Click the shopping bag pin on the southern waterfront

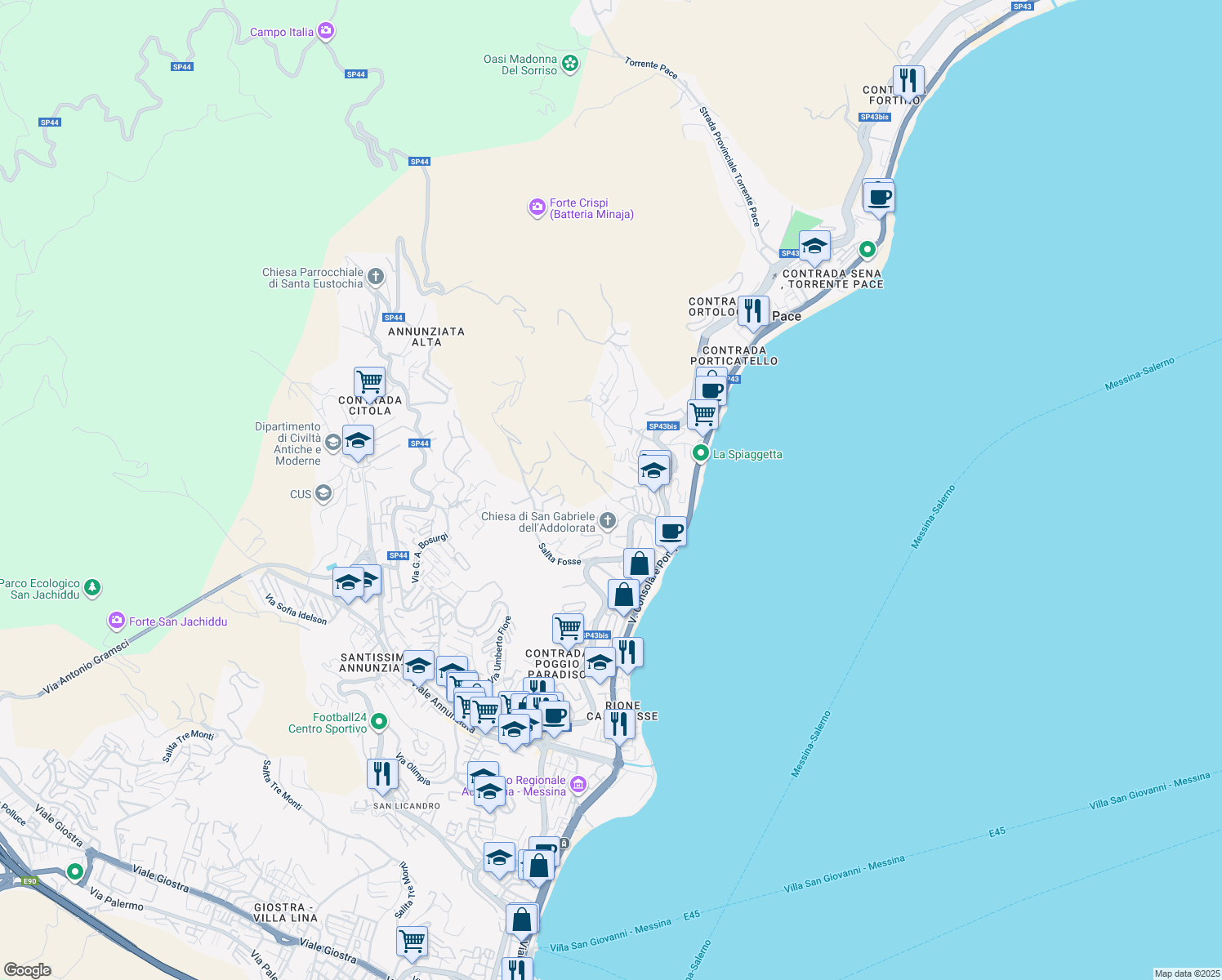click(521, 920)
